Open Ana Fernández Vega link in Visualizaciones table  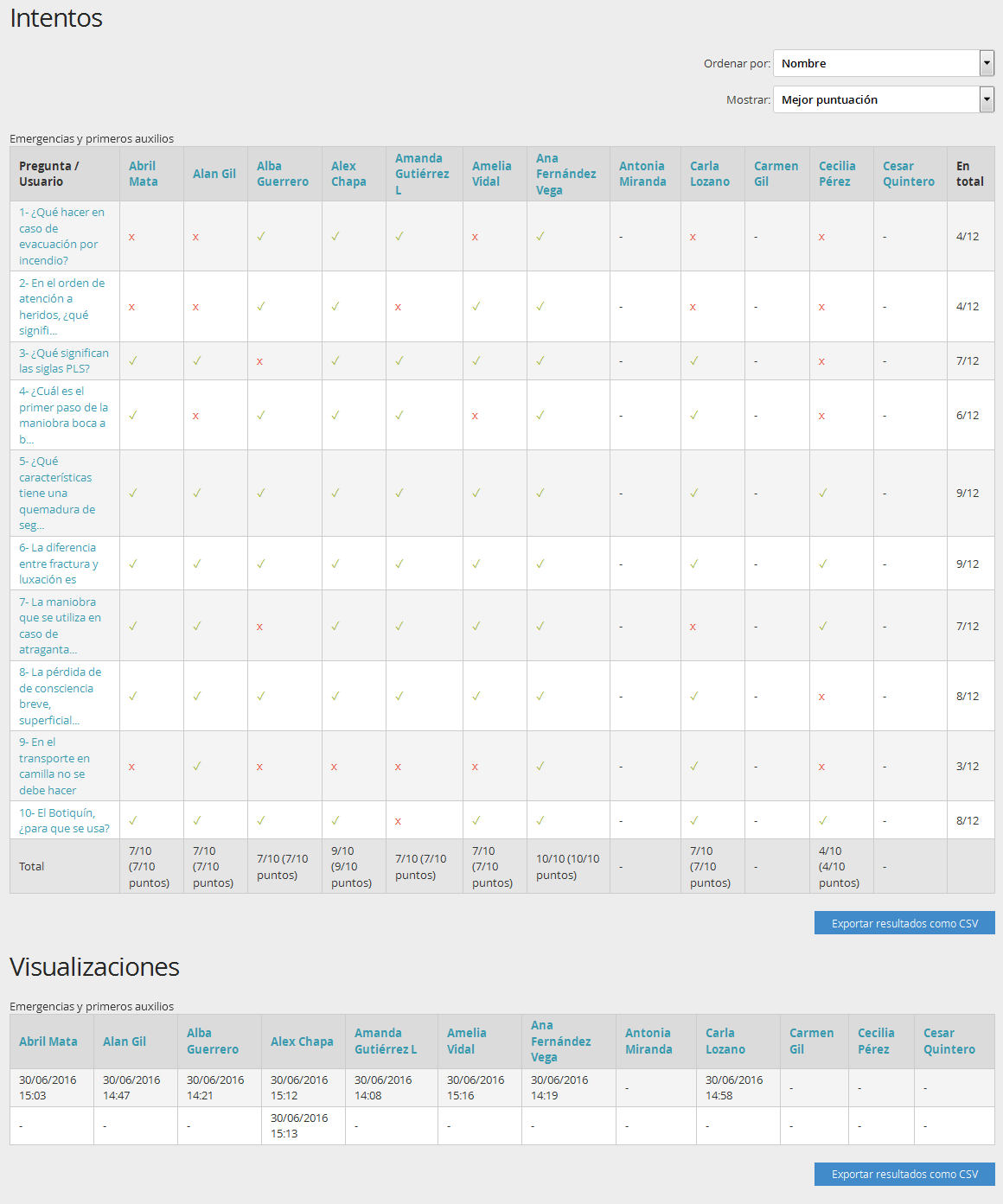[x=560, y=1041]
